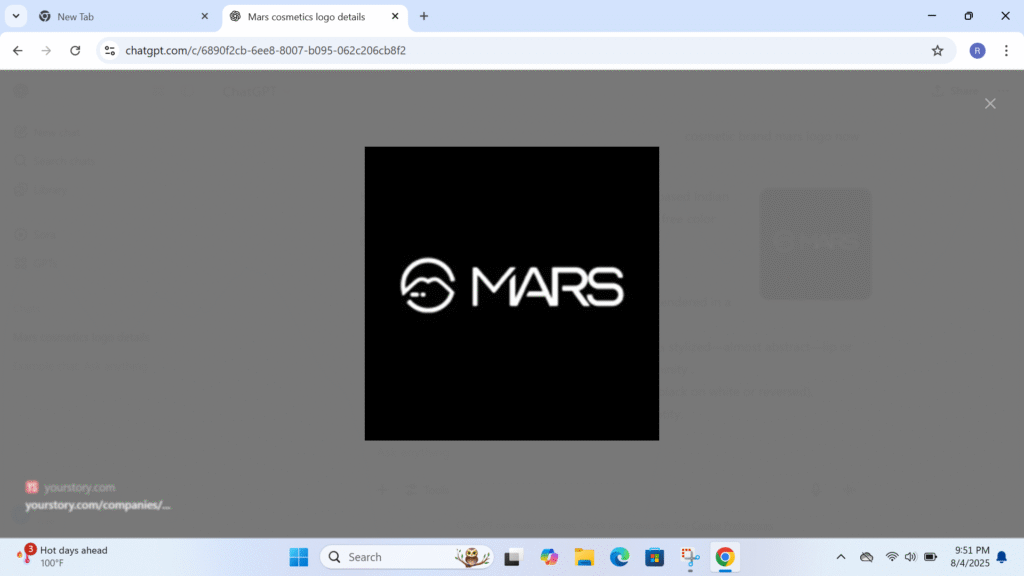The height and width of the screenshot is (576, 1024).
Task: Expand the tab search dropdown arrow
Action: coord(17,17)
